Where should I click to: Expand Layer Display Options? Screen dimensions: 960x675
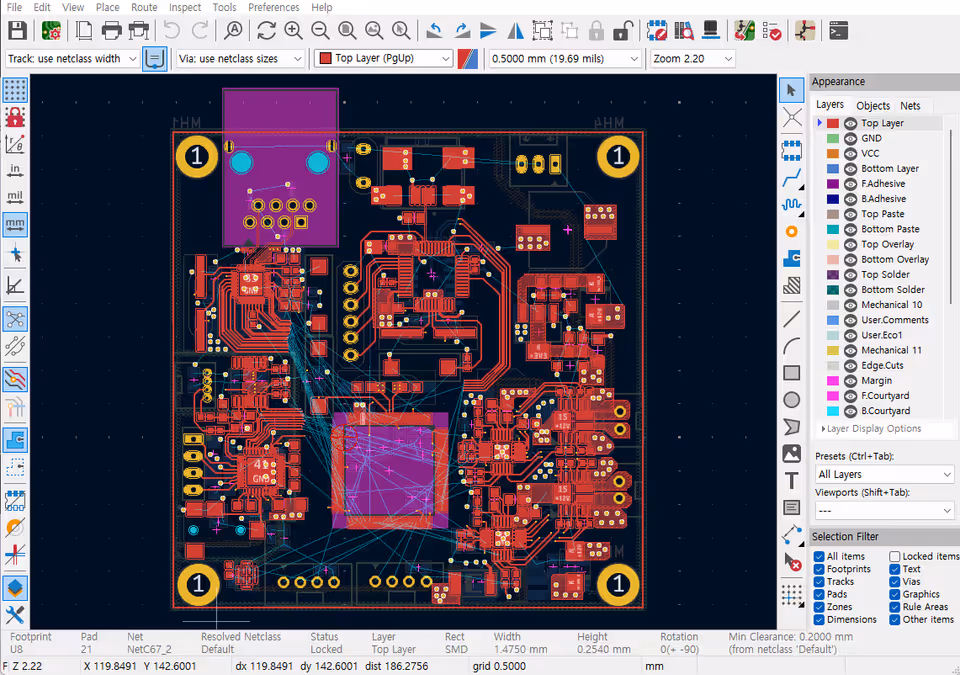(871, 429)
